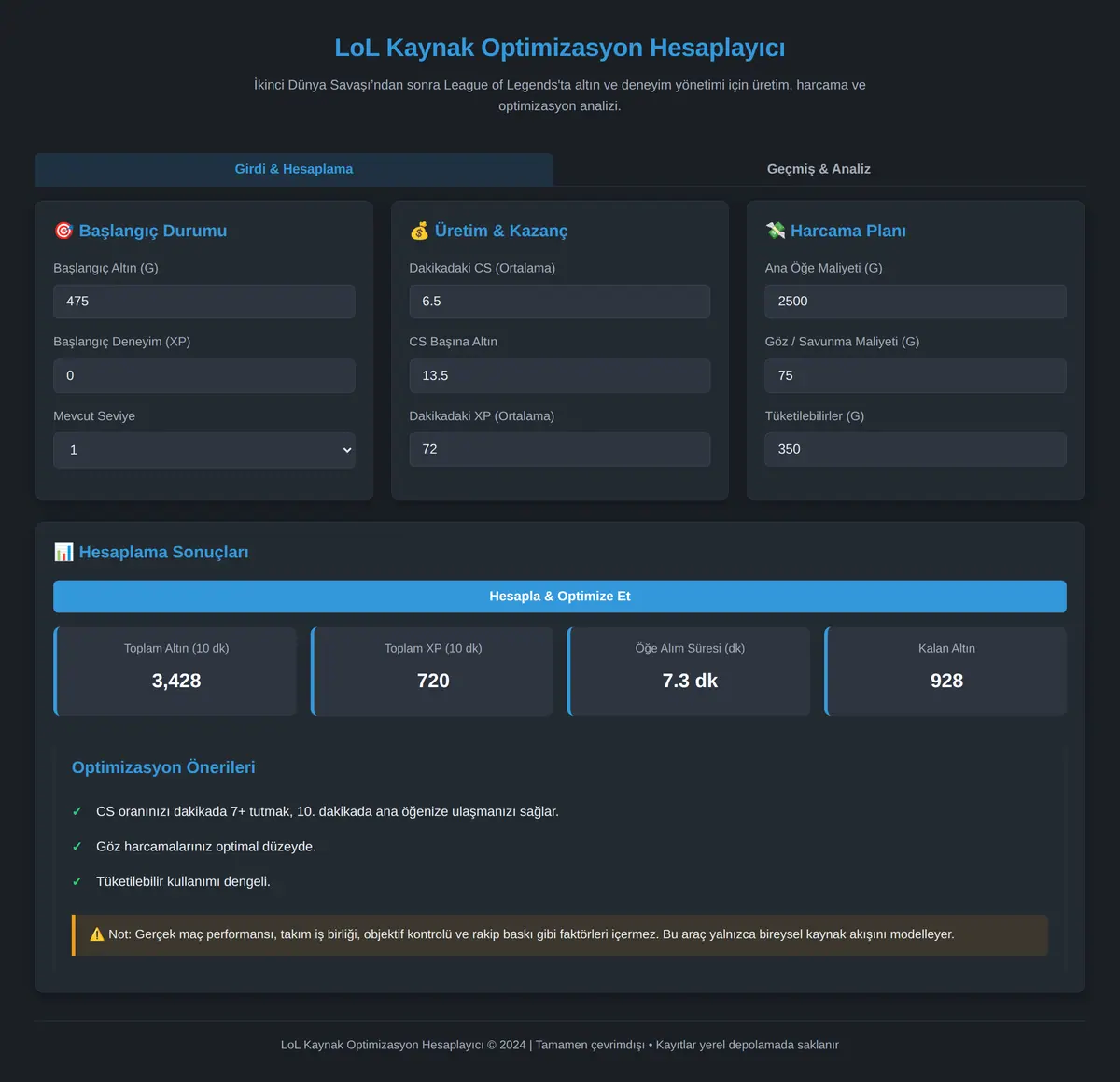The width and height of the screenshot is (1120, 1082).
Task: Click the Dakikadaki XP (Ortalama) input
Action: pos(560,449)
